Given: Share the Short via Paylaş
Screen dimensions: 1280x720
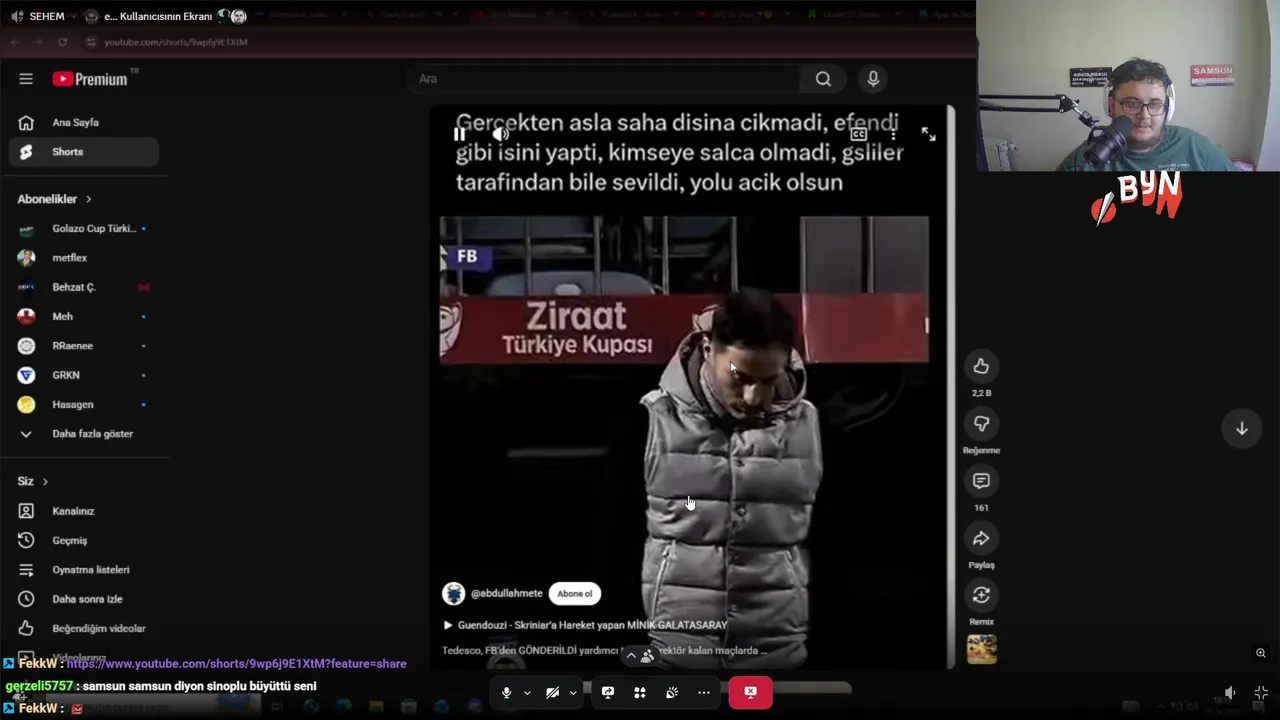Looking at the screenshot, I should 981,538.
